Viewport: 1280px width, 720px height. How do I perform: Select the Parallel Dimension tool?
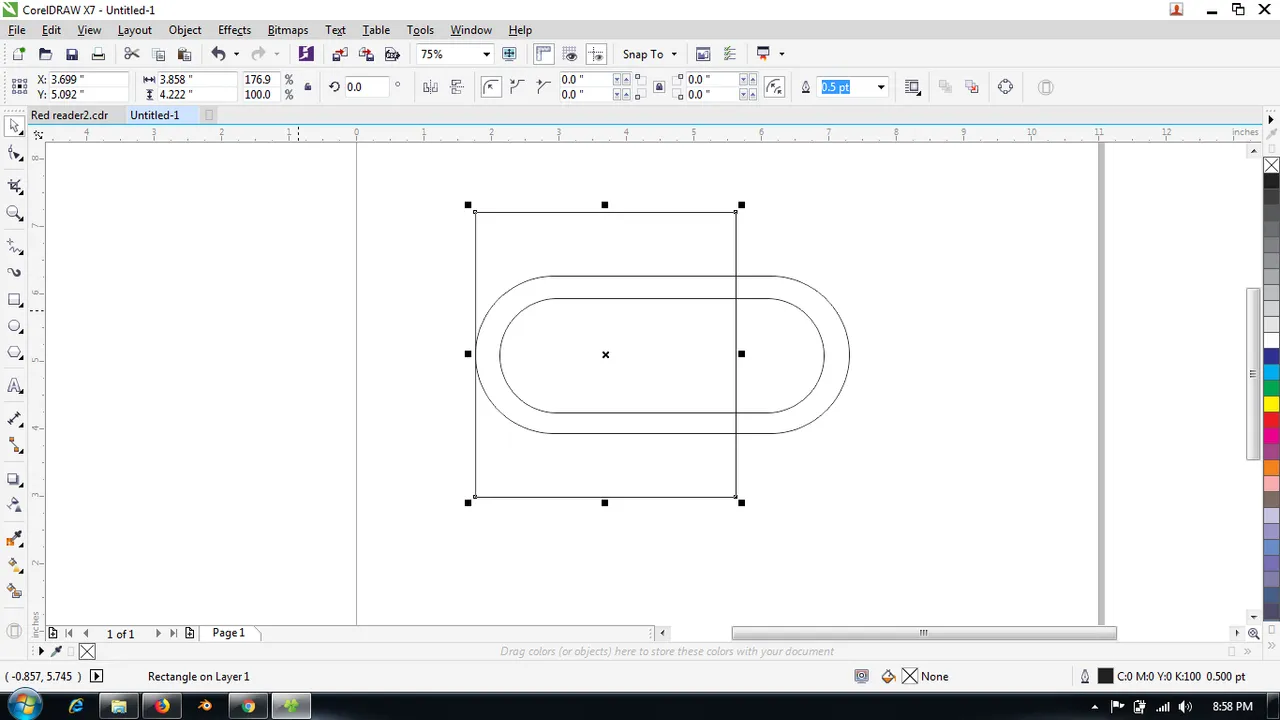pyautogui.click(x=15, y=419)
